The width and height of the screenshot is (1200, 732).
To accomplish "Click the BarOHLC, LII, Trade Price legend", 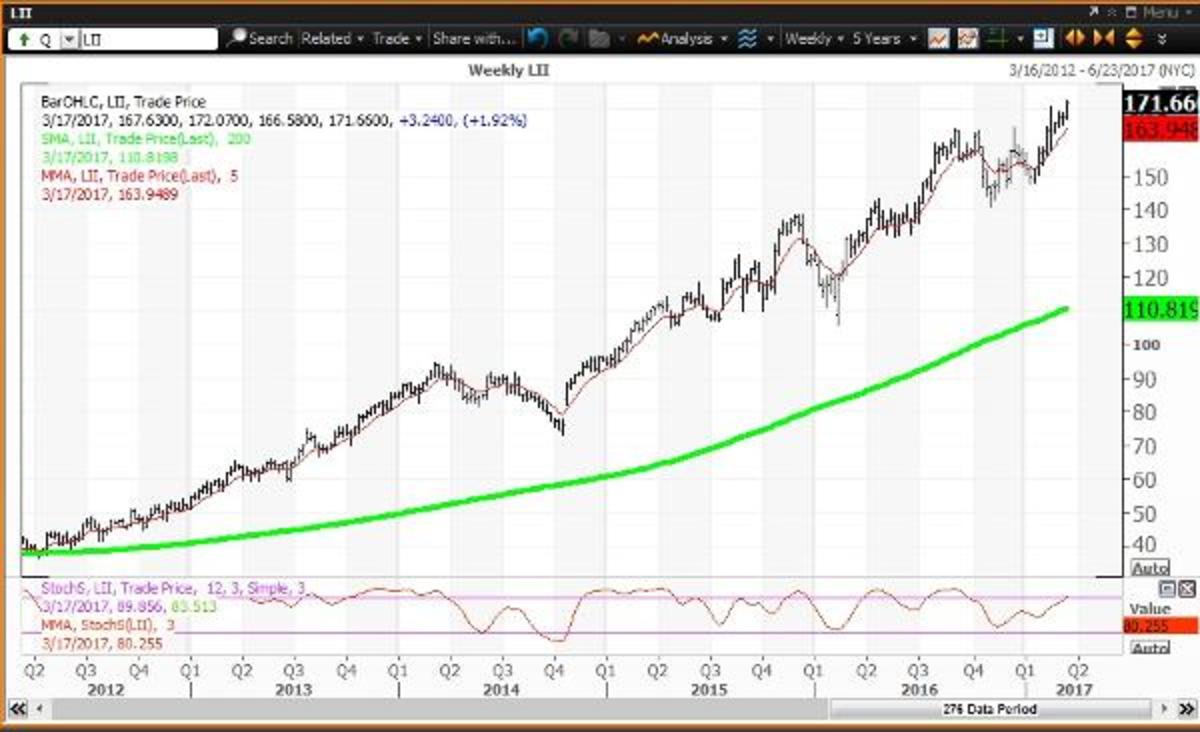I will [123, 102].
